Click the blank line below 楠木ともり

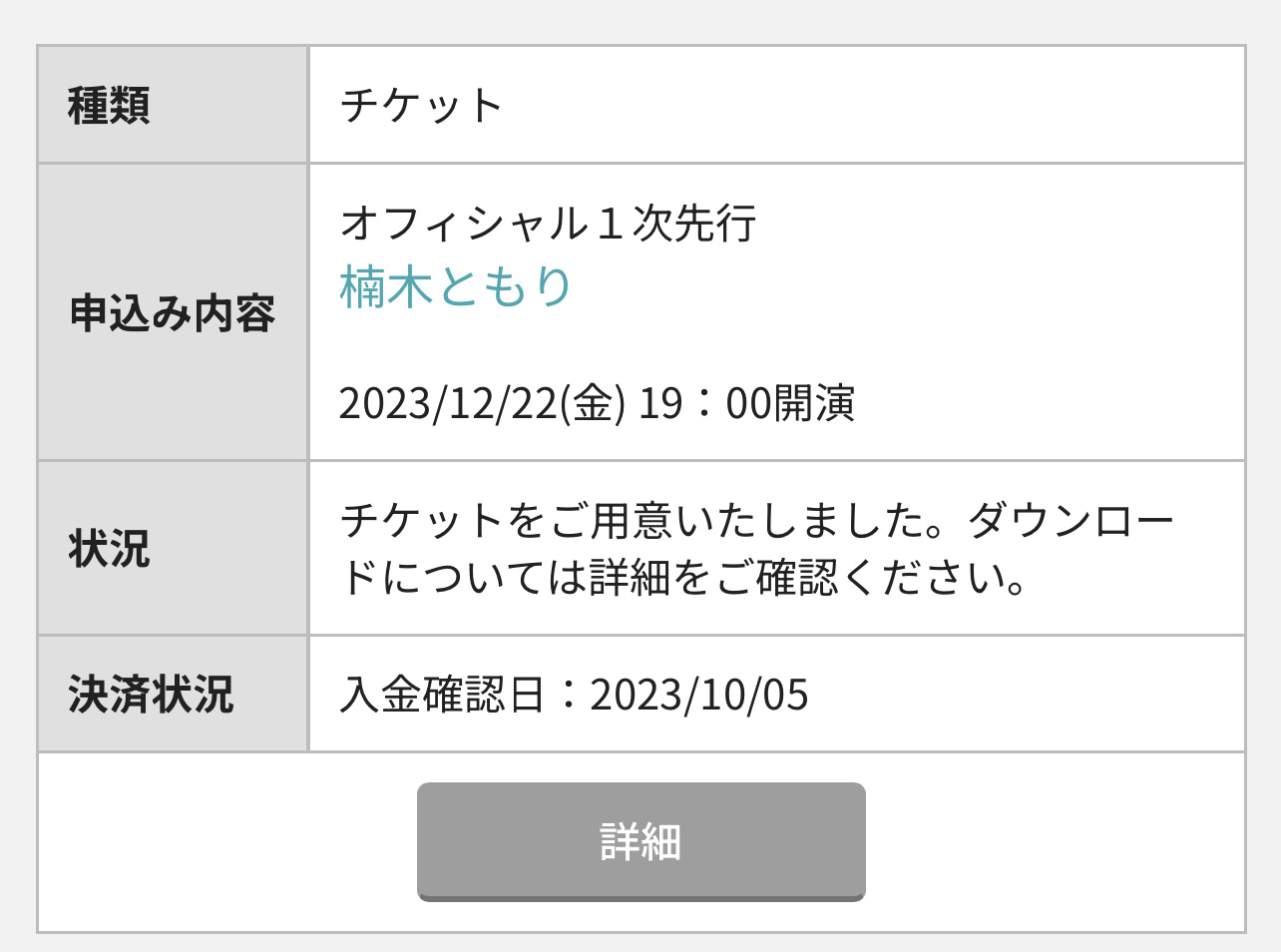pos(776,345)
